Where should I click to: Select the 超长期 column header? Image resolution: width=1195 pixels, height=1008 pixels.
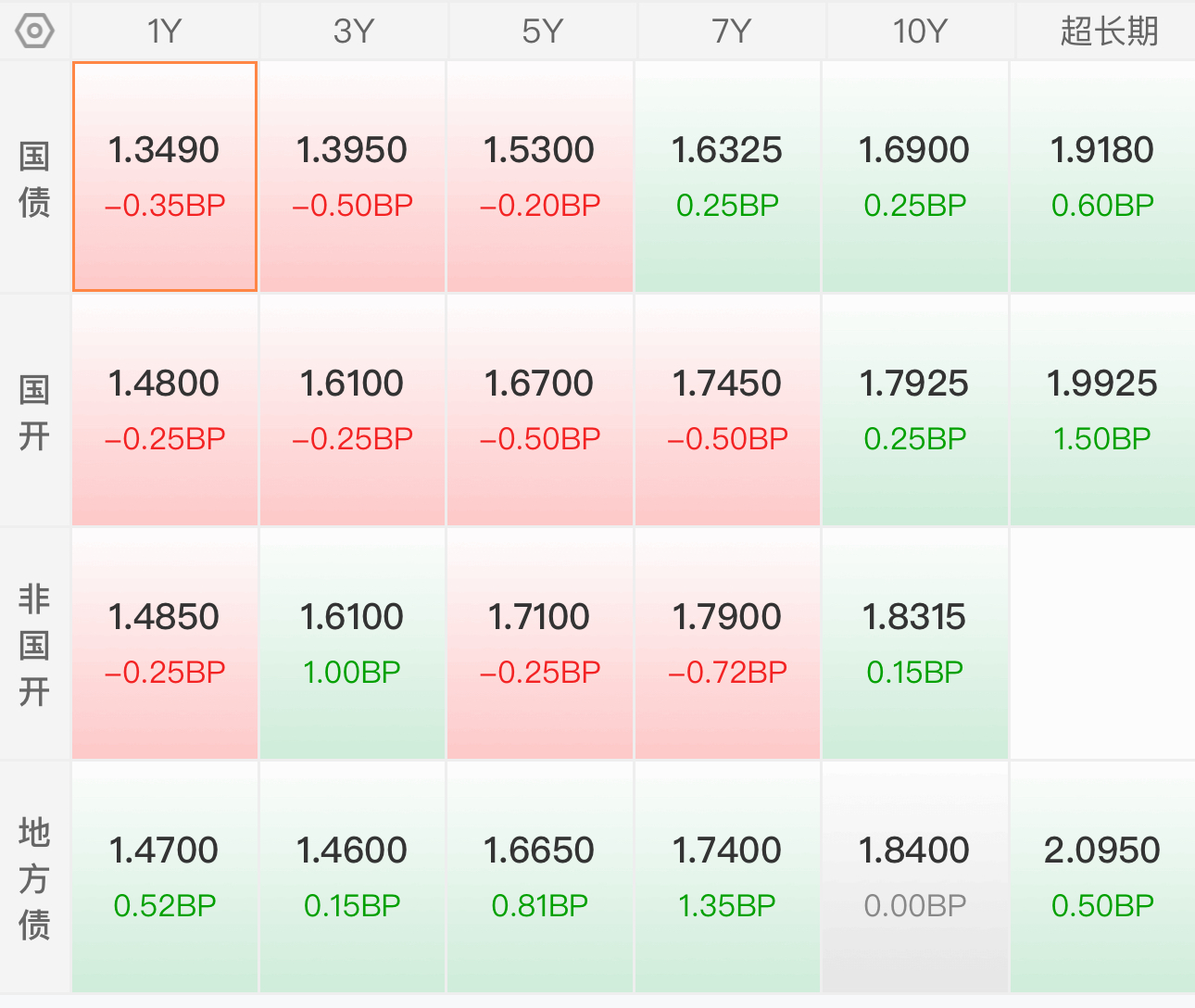click(1109, 31)
